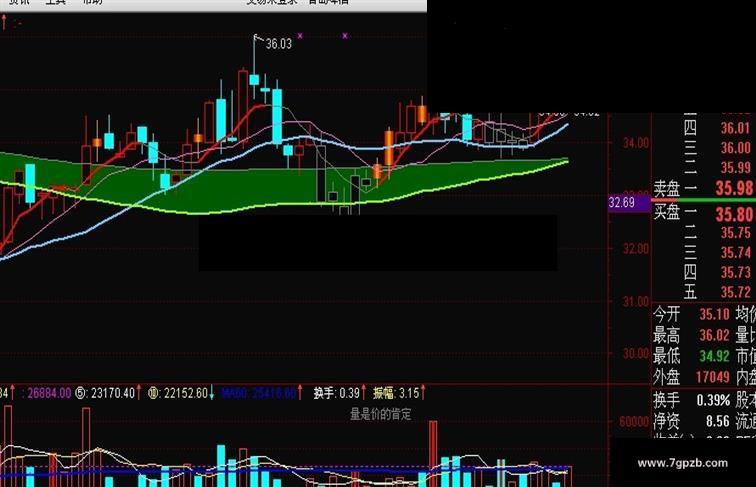The image size is (756, 487).
Task: Click the tall cyan candlestick below the 36.03 peak
Action: click(x=277, y=116)
